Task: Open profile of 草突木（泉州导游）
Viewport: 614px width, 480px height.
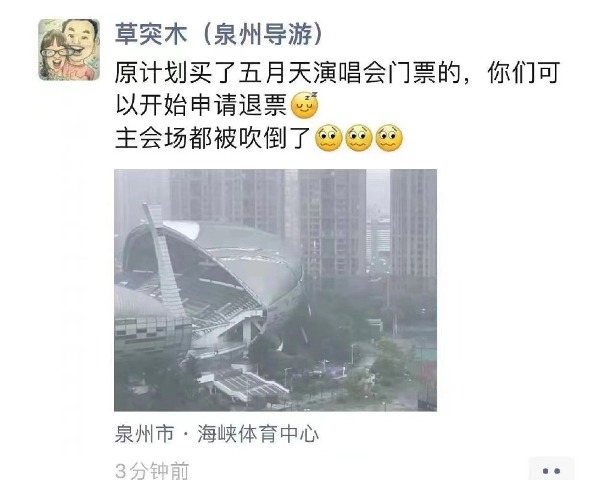Action: point(219,34)
